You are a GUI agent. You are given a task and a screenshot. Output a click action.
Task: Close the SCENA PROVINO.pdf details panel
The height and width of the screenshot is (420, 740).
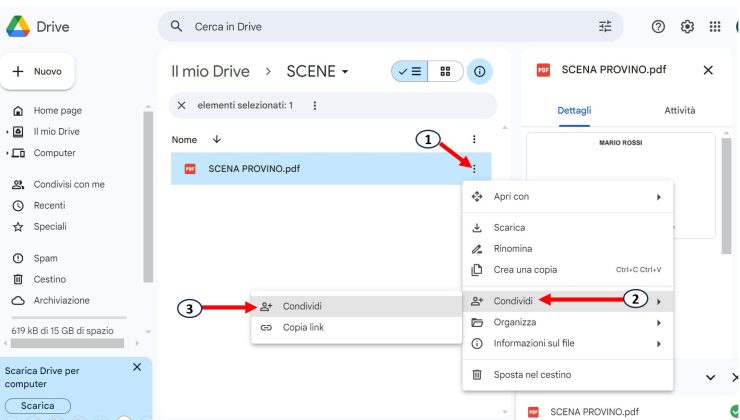(x=708, y=70)
